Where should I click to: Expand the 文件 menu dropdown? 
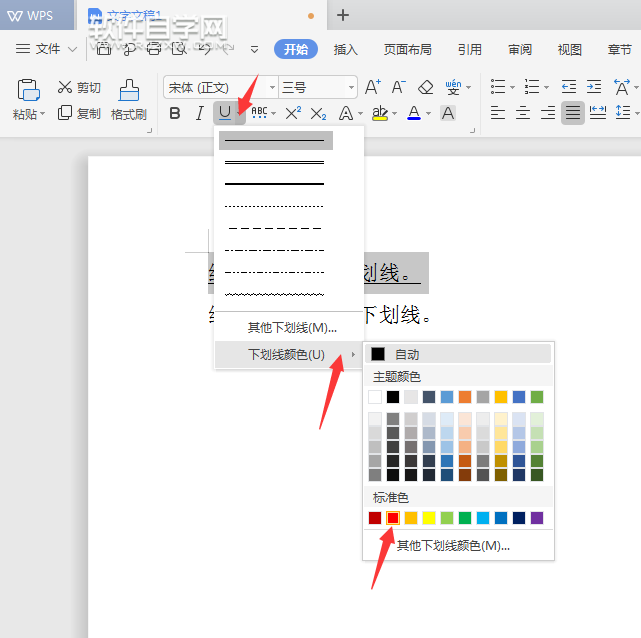(x=47, y=49)
